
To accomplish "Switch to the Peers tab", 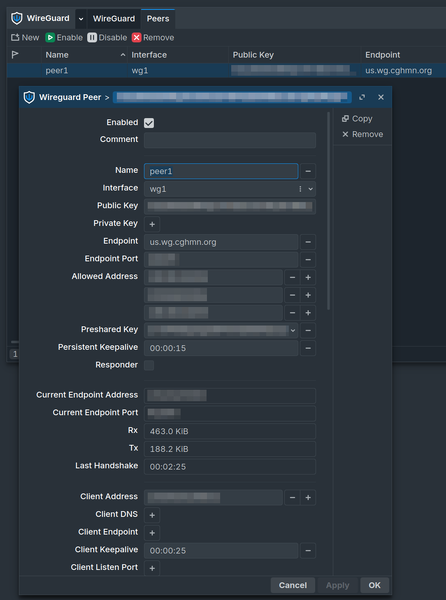I will pos(158,19).
